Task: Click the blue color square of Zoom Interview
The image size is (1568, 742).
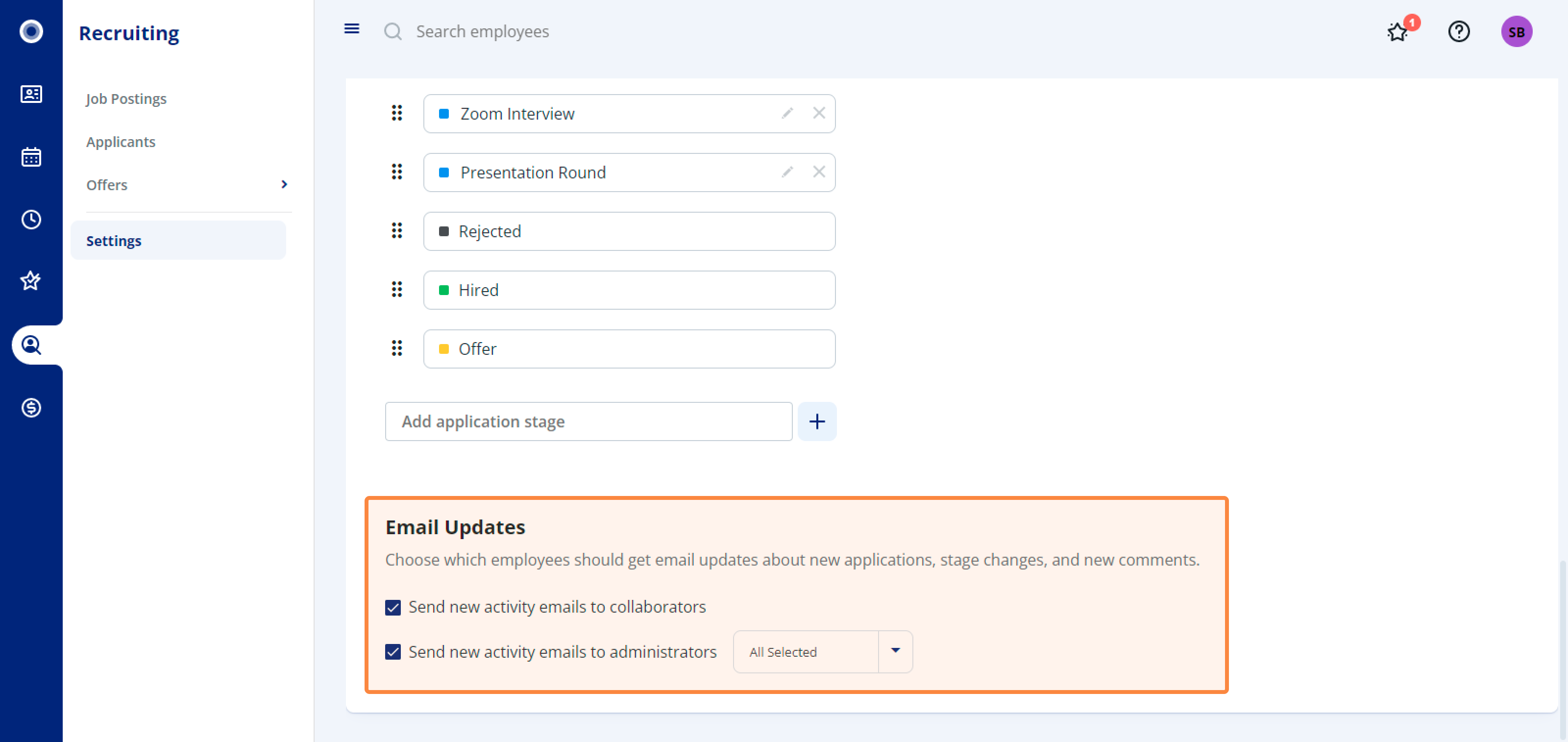Action: [x=444, y=114]
